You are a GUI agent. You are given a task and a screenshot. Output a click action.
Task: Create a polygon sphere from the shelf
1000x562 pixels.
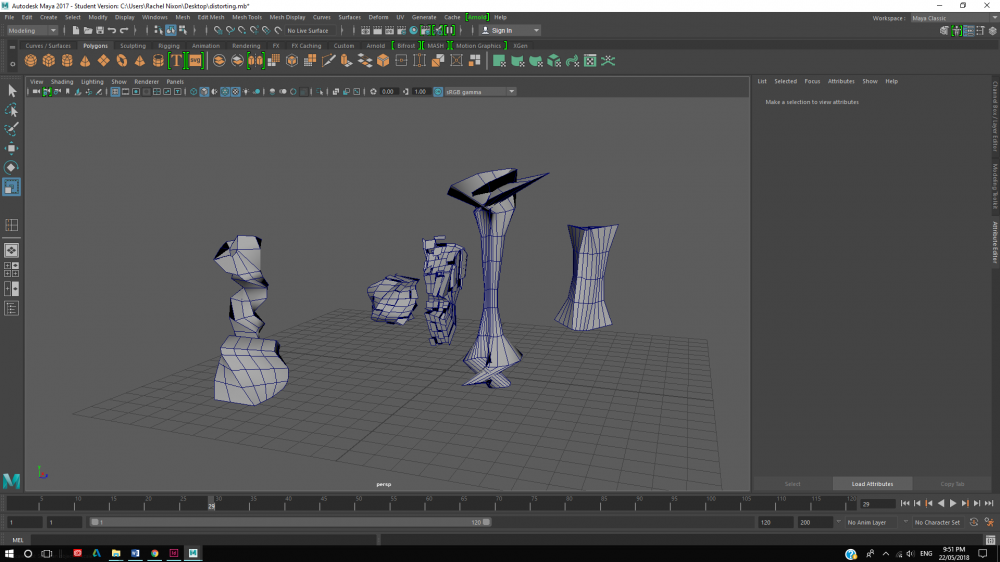pyautogui.click(x=31, y=61)
